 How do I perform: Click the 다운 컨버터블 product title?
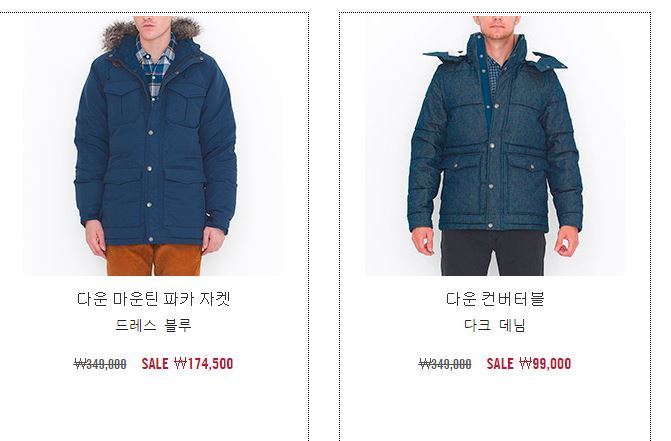[495, 299]
